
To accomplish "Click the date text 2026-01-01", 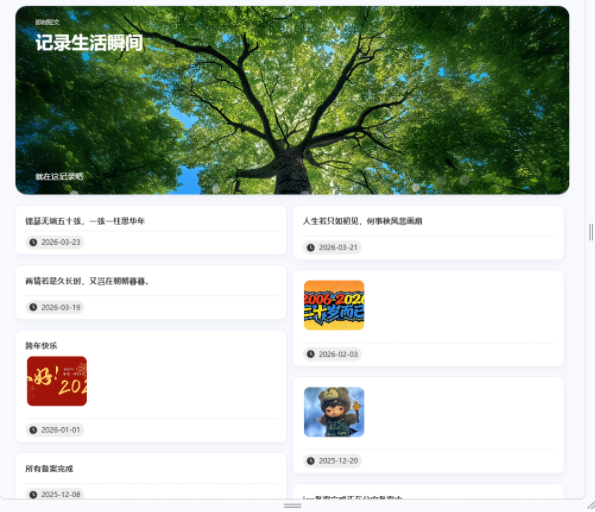I will tap(61, 430).
